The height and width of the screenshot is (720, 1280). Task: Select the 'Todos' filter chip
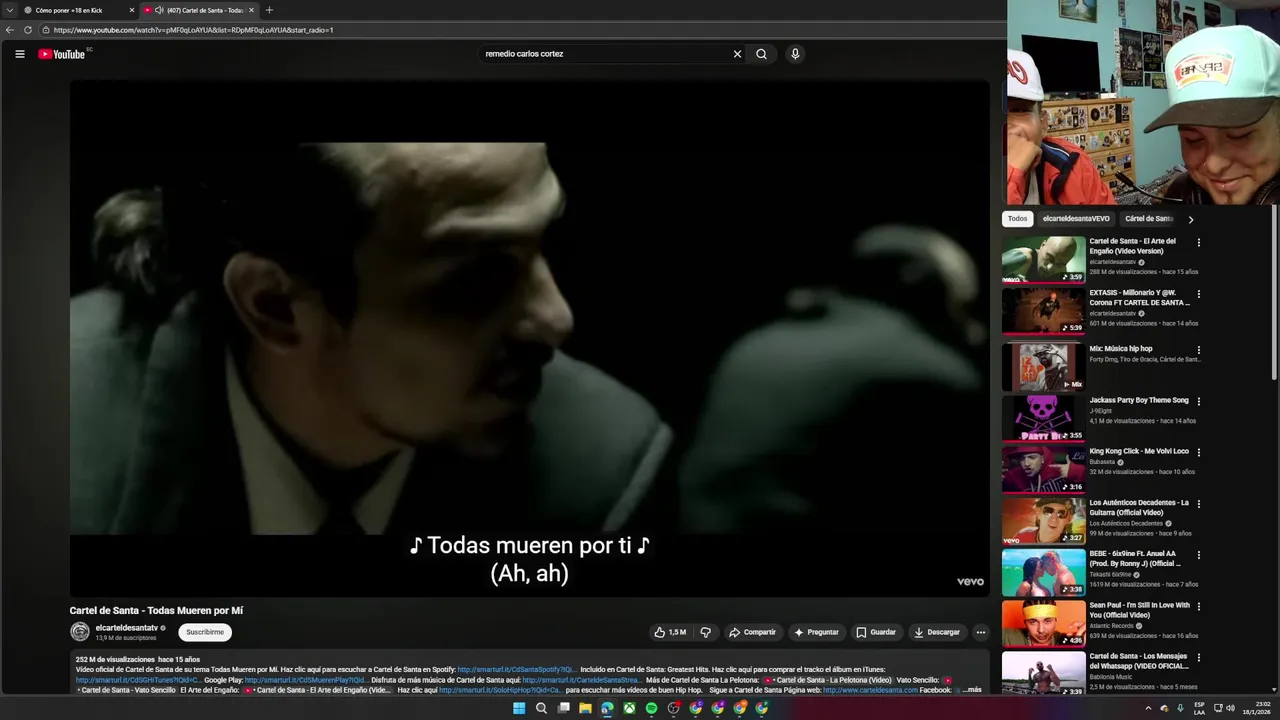pyautogui.click(x=1017, y=219)
